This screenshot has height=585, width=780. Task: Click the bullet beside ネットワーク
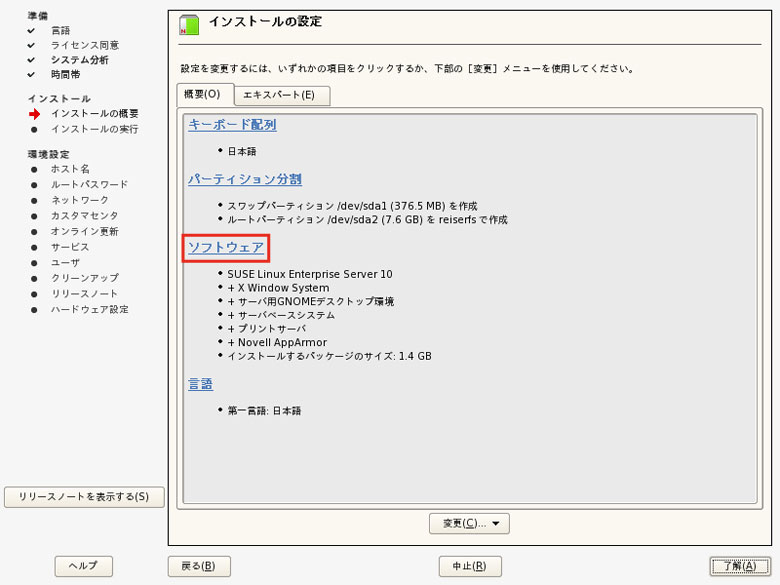click(34, 200)
